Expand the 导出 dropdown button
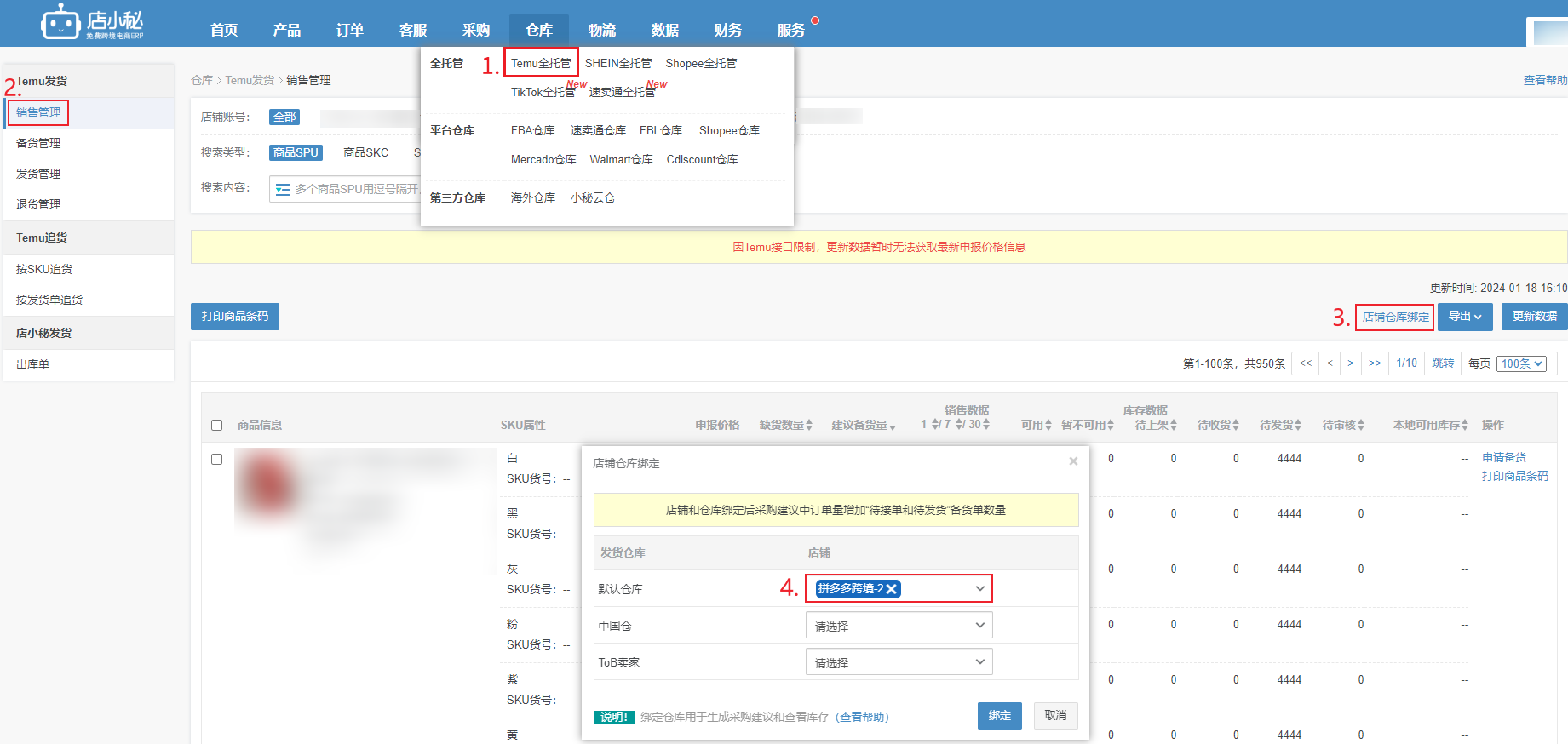Viewport: 1568px width, 744px height. pyautogui.click(x=1465, y=317)
